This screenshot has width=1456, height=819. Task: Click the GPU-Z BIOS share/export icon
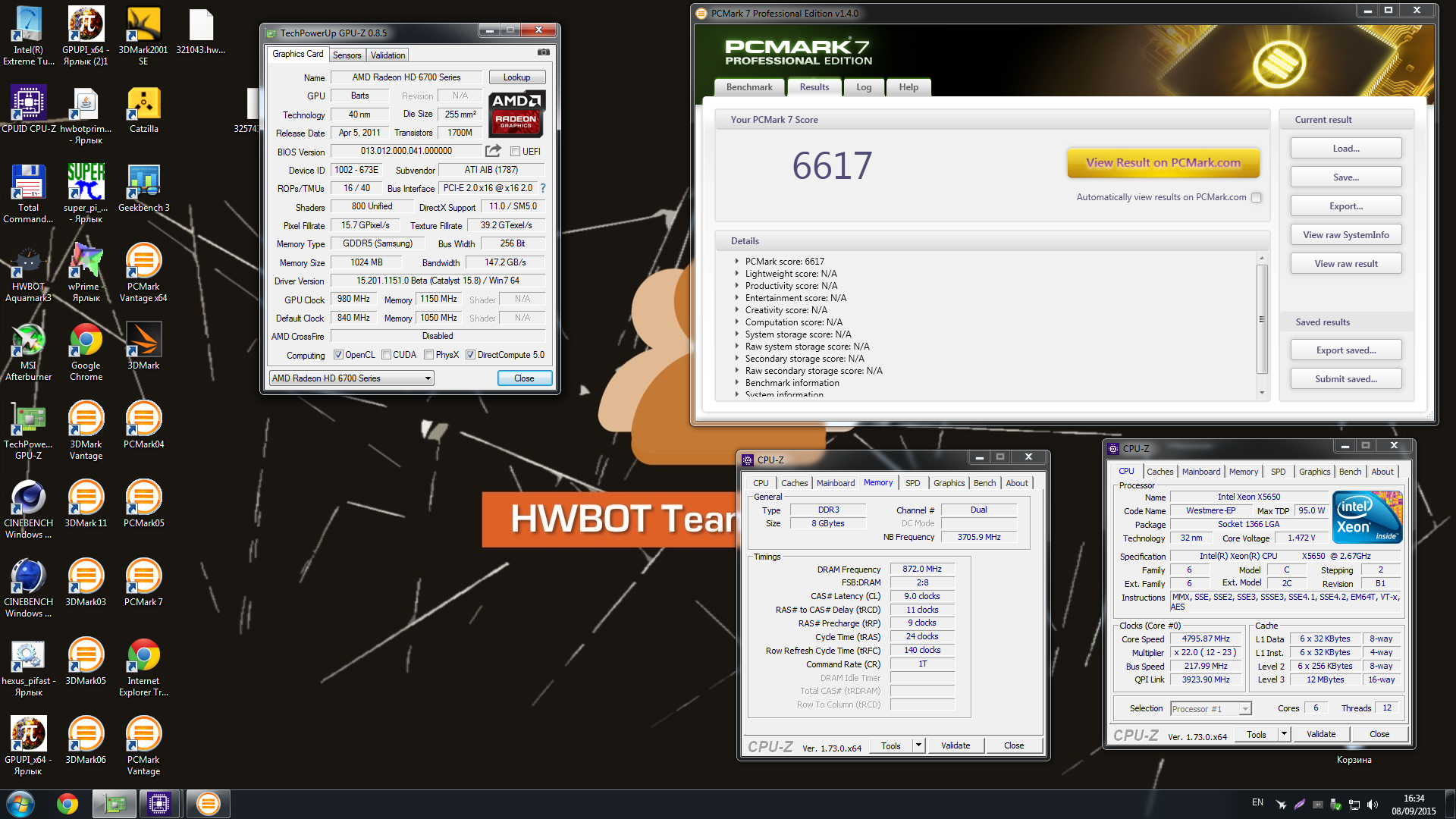coord(493,150)
